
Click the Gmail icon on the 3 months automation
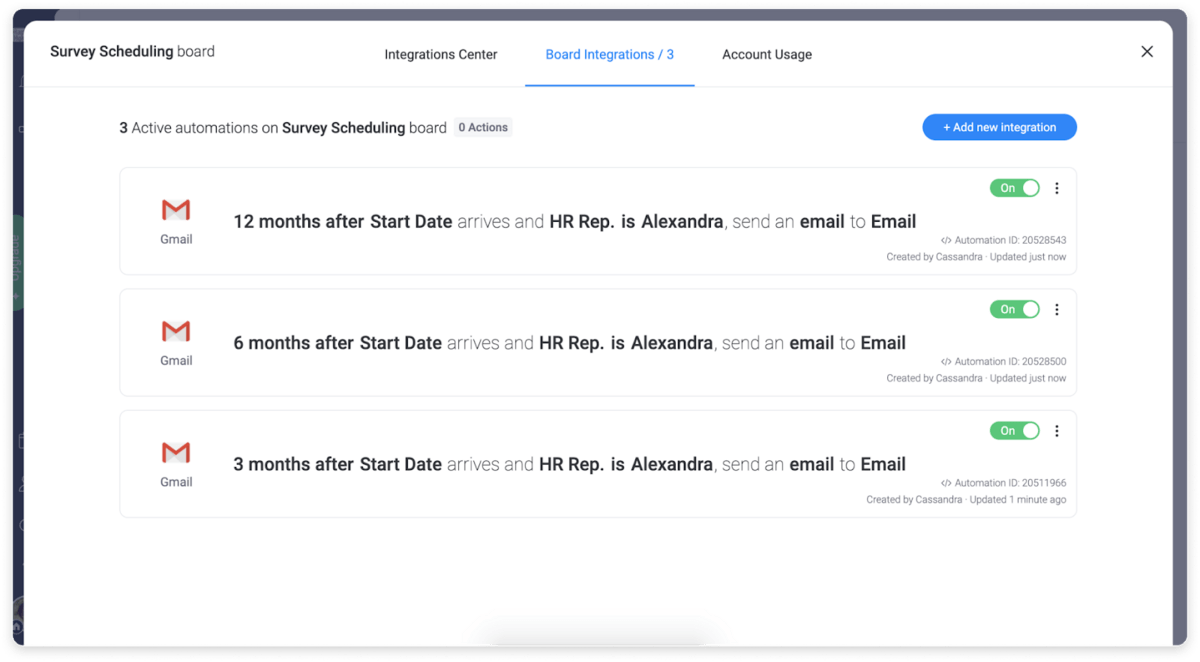coord(176,453)
